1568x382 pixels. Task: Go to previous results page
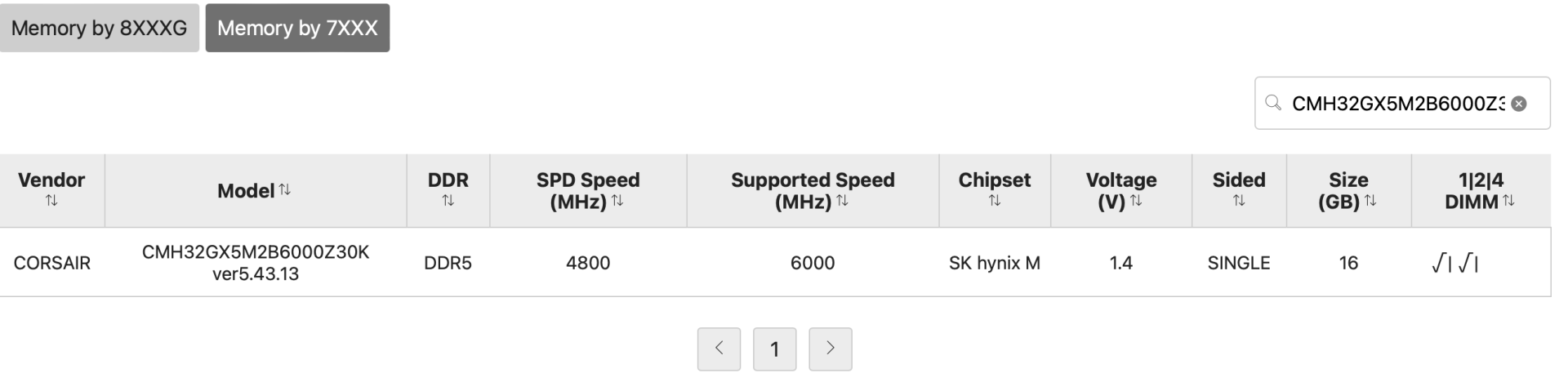tap(719, 349)
